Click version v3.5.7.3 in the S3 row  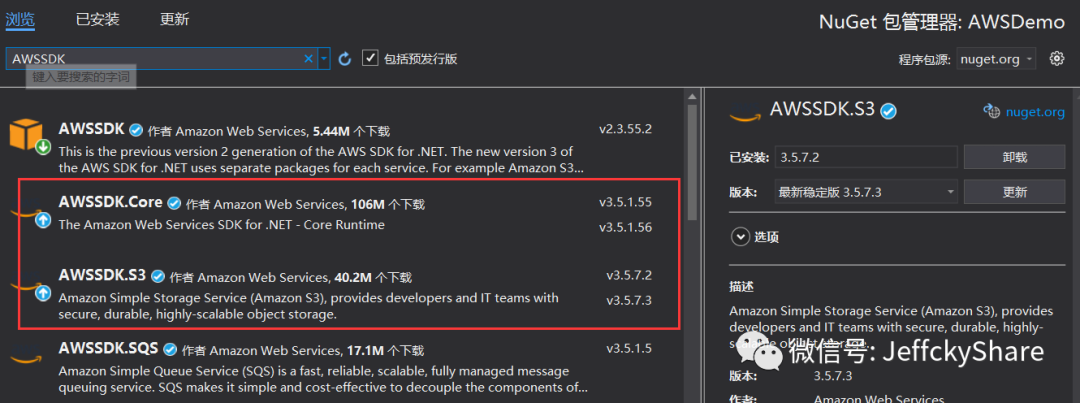pos(629,300)
